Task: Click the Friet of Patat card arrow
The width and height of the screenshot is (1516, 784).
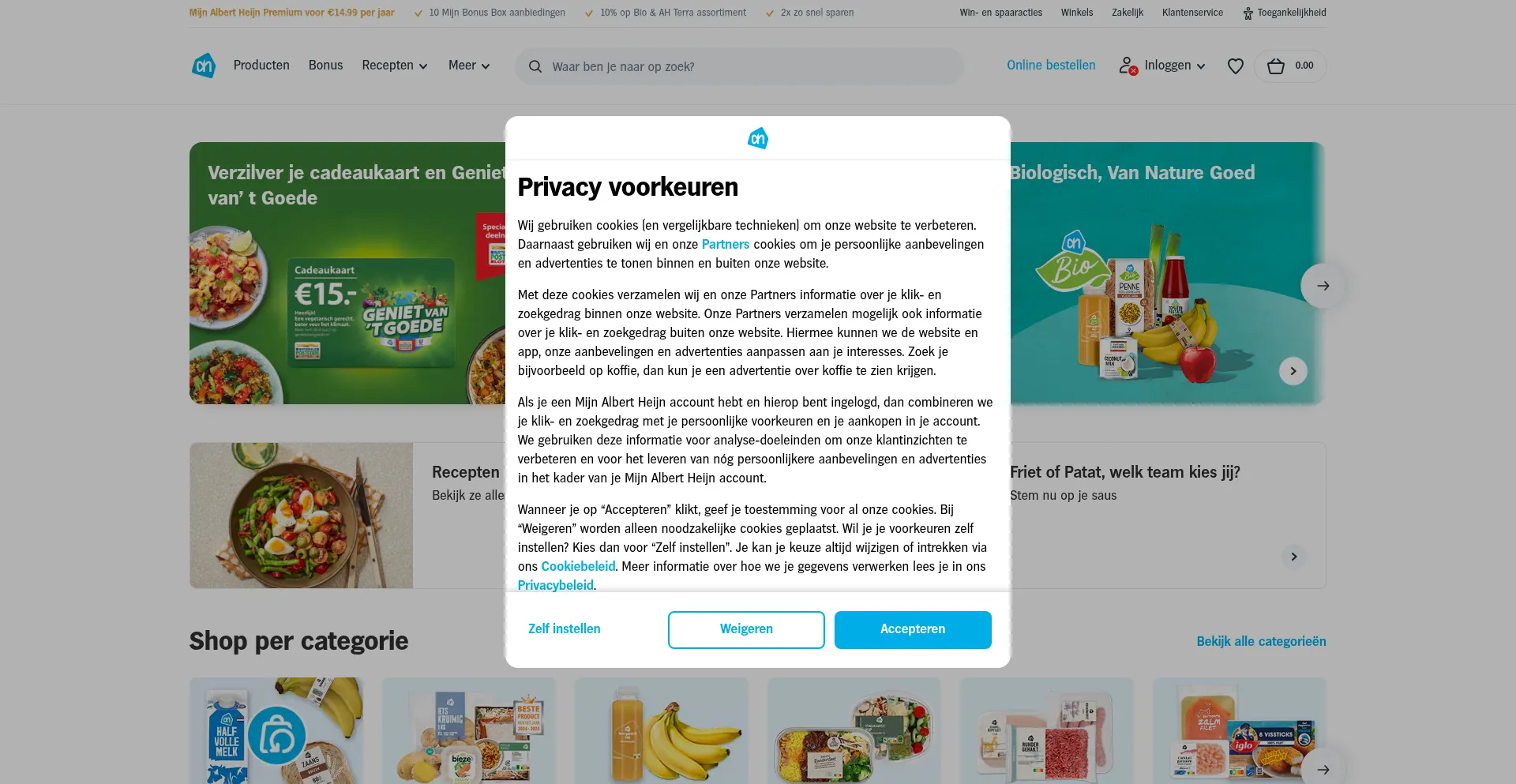Action: coord(1293,557)
